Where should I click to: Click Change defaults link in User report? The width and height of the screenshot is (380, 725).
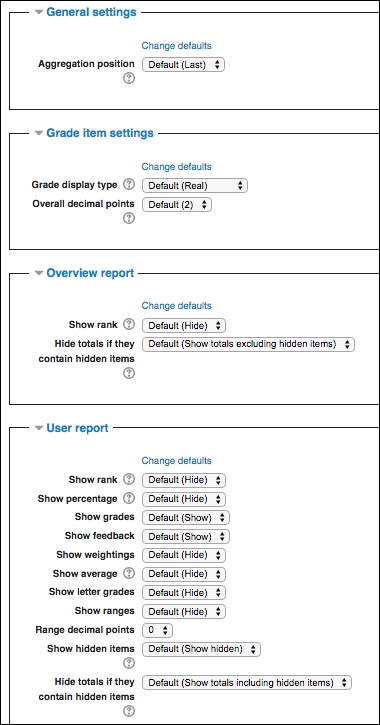pos(176,461)
